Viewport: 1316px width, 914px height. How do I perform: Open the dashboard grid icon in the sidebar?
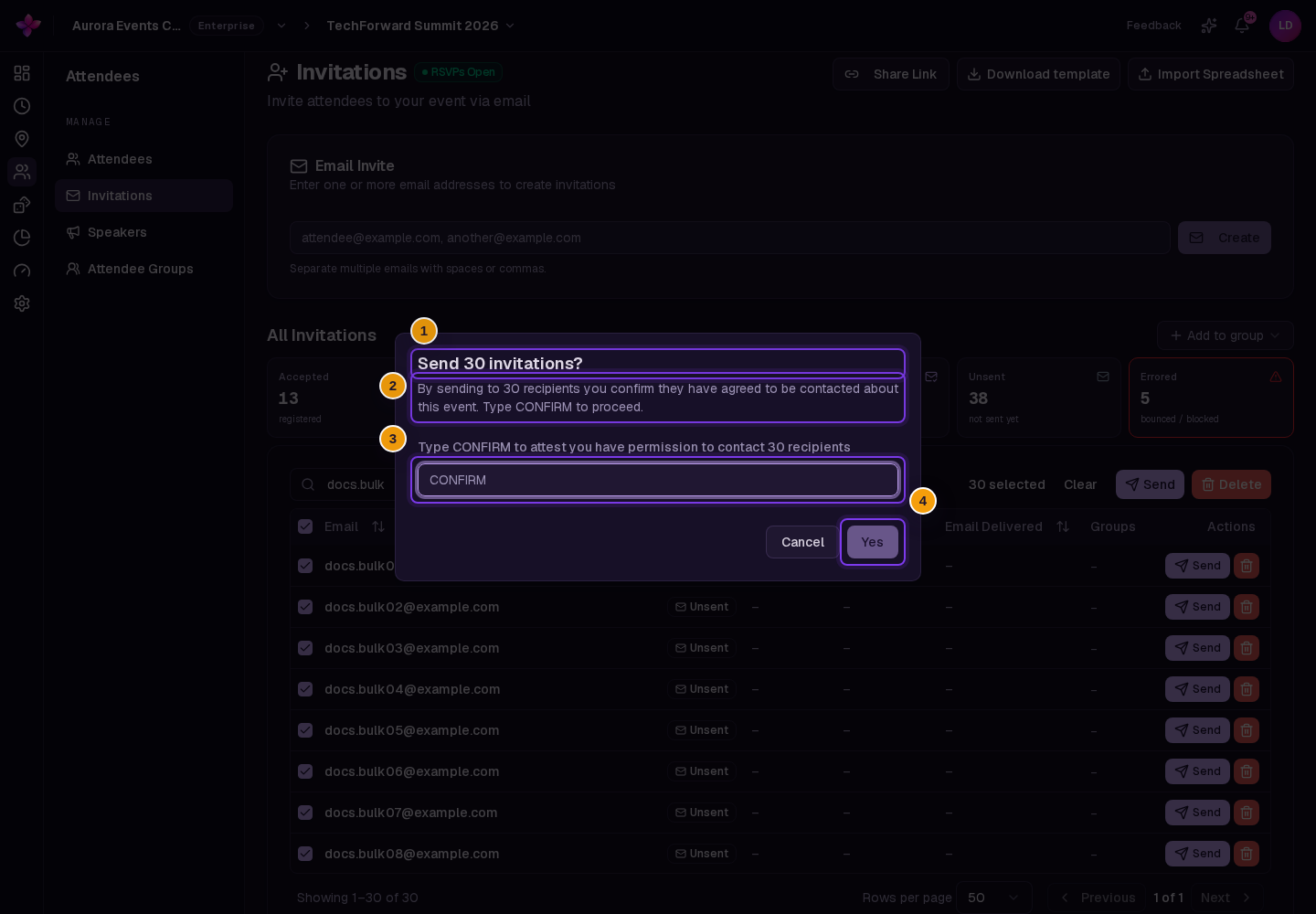pos(22,73)
